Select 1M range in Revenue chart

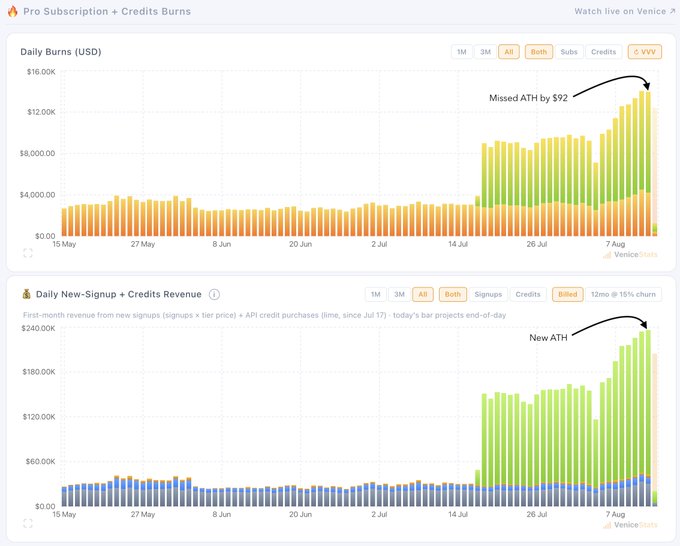376,294
